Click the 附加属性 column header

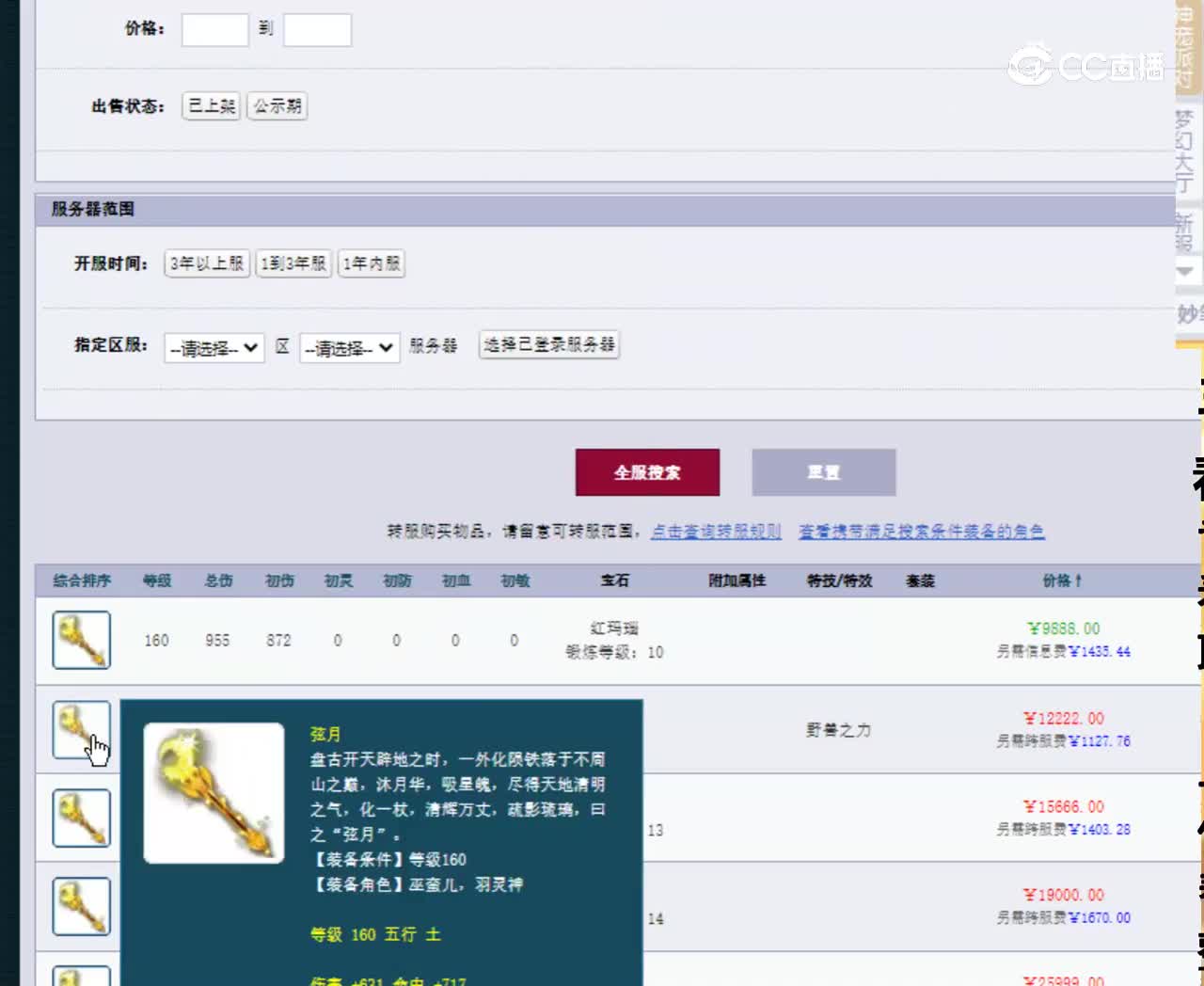pyautogui.click(x=737, y=580)
